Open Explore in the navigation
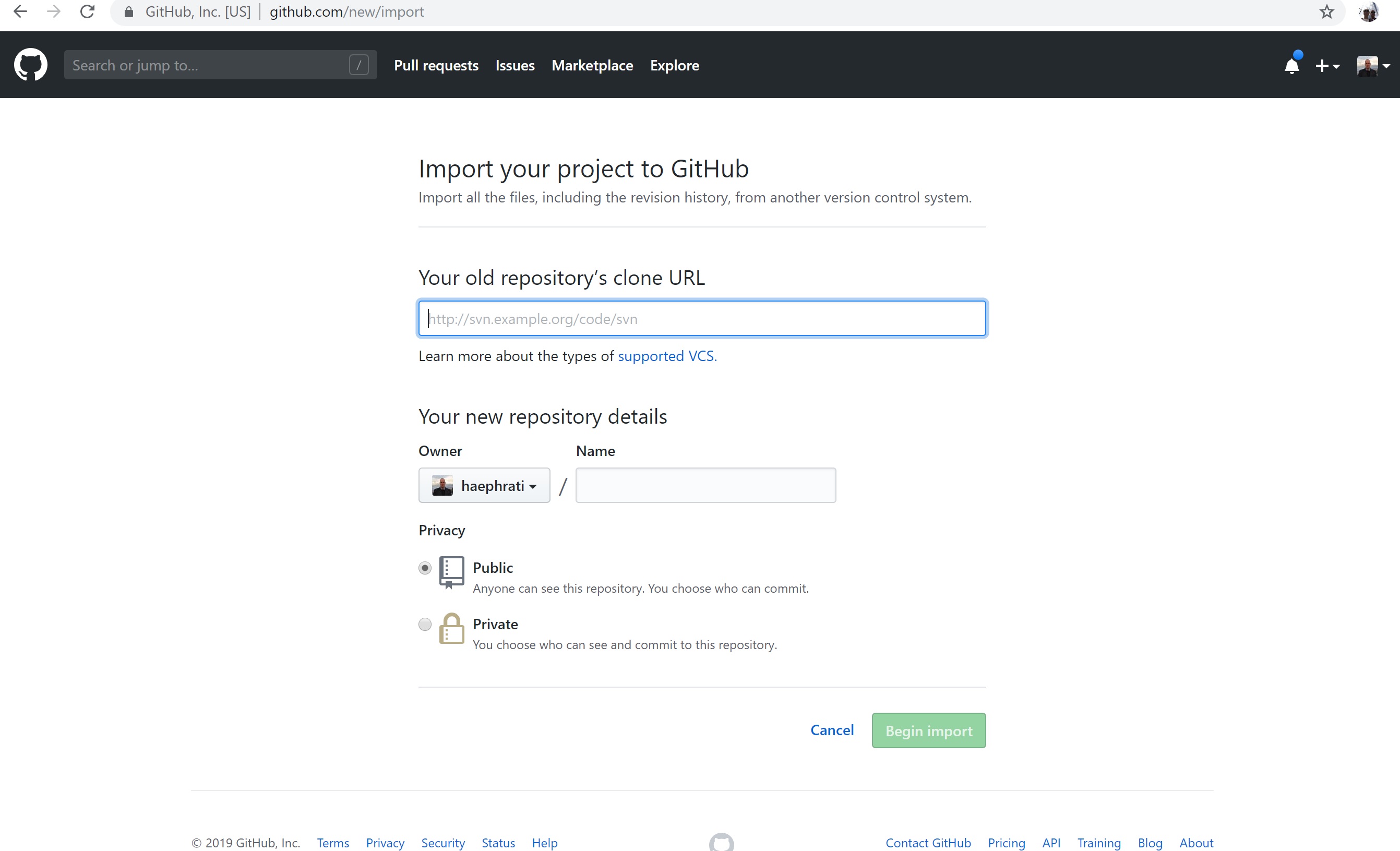 [x=675, y=65]
